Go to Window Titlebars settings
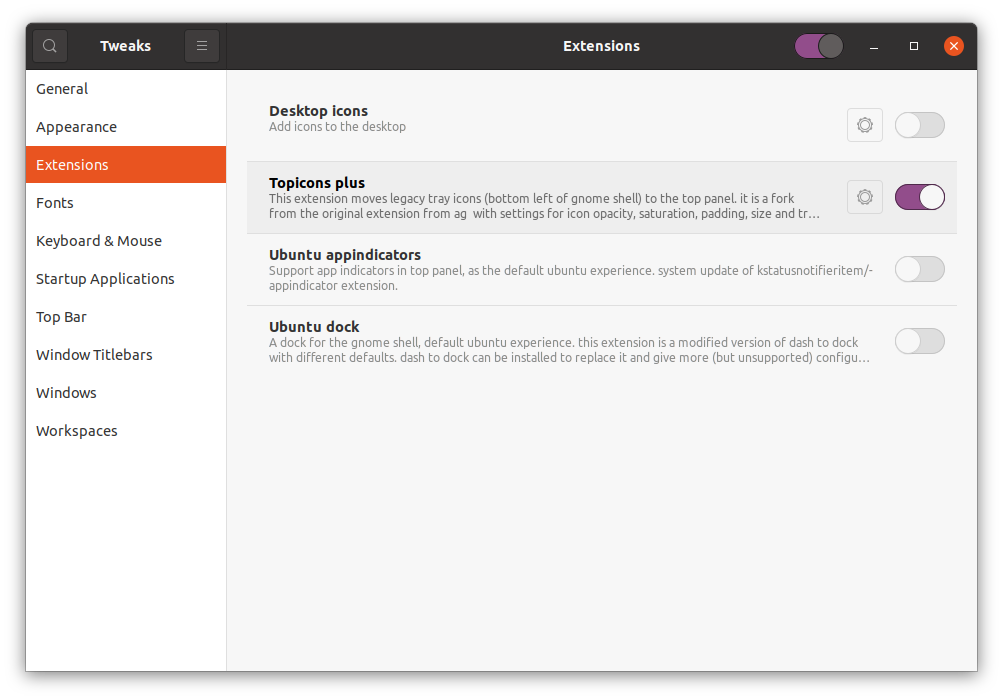 click(126, 354)
